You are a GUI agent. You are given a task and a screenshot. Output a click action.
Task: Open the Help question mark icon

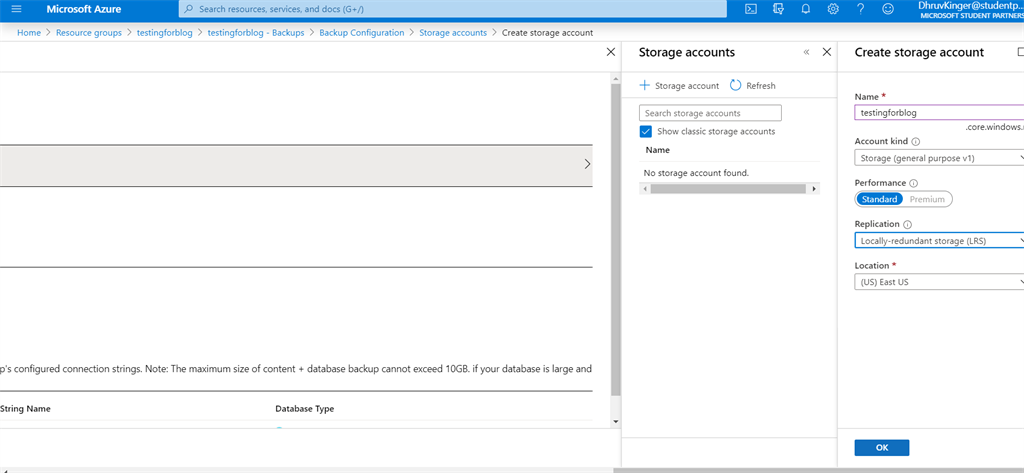tap(860, 9)
